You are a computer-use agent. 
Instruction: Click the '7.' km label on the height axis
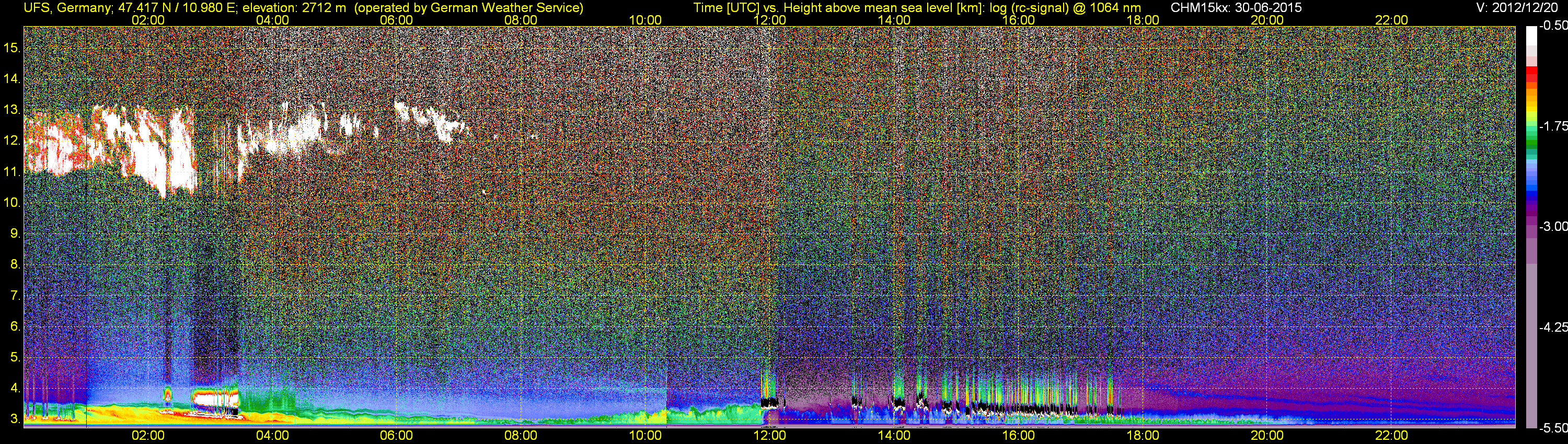[15, 296]
